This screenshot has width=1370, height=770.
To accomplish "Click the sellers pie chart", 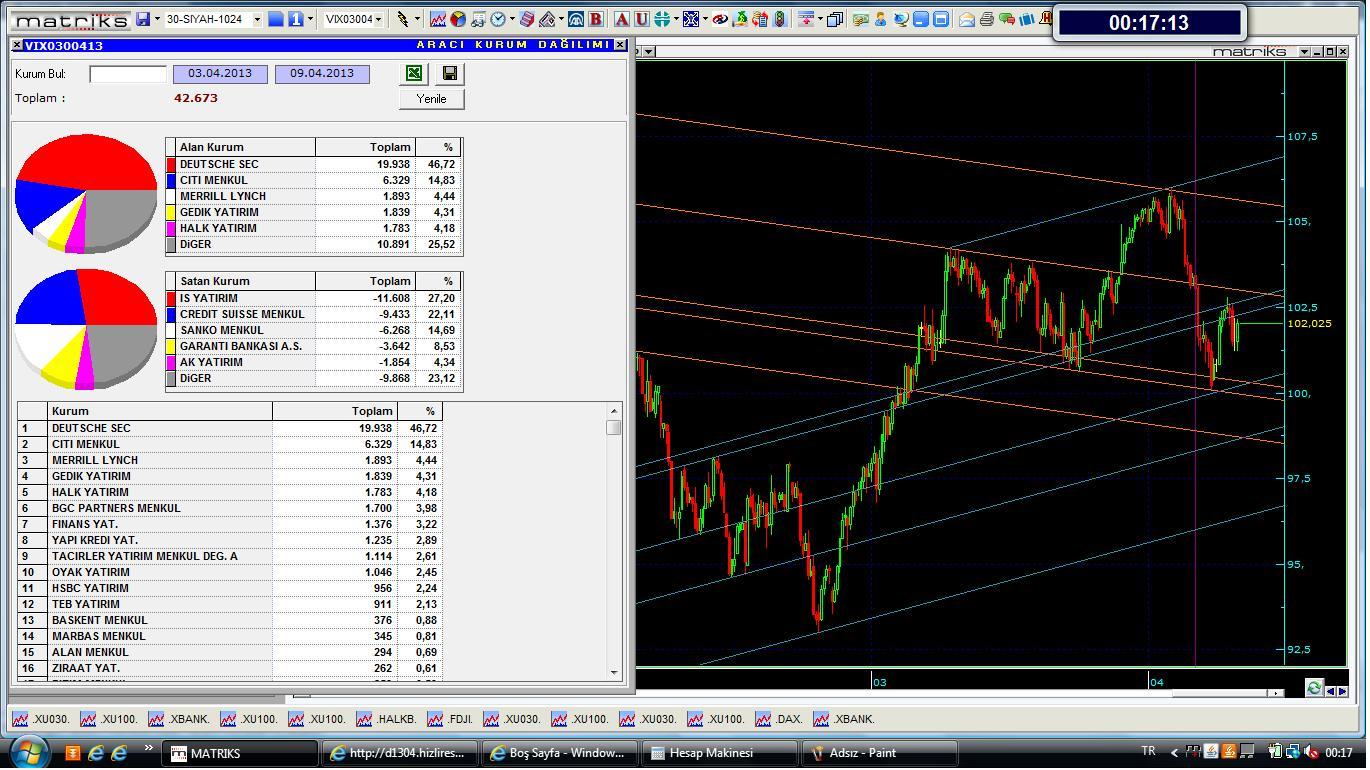I will pyautogui.click(x=86, y=328).
